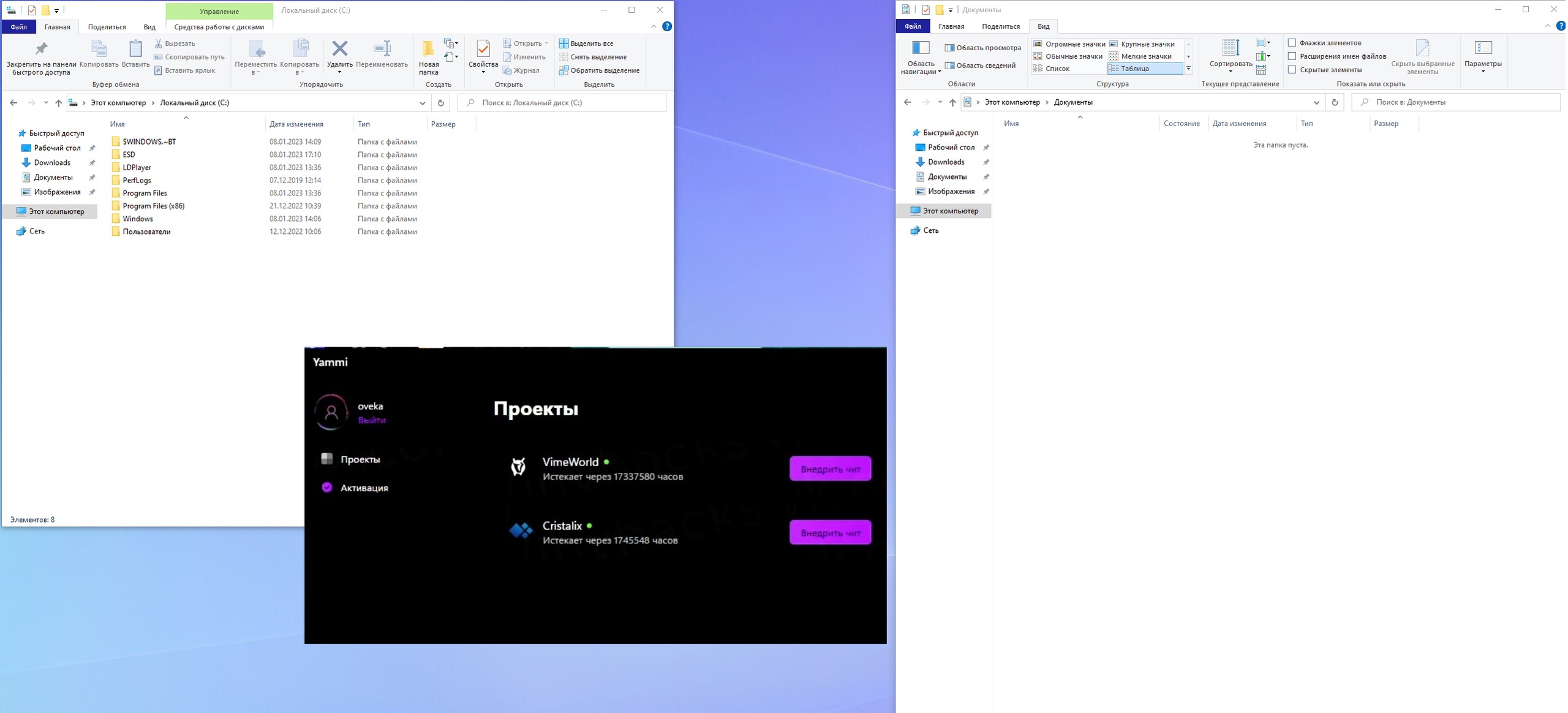This screenshot has width=1568, height=713.
Task: Switch to Главная tab in Документы window
Action: coord(951,26)
